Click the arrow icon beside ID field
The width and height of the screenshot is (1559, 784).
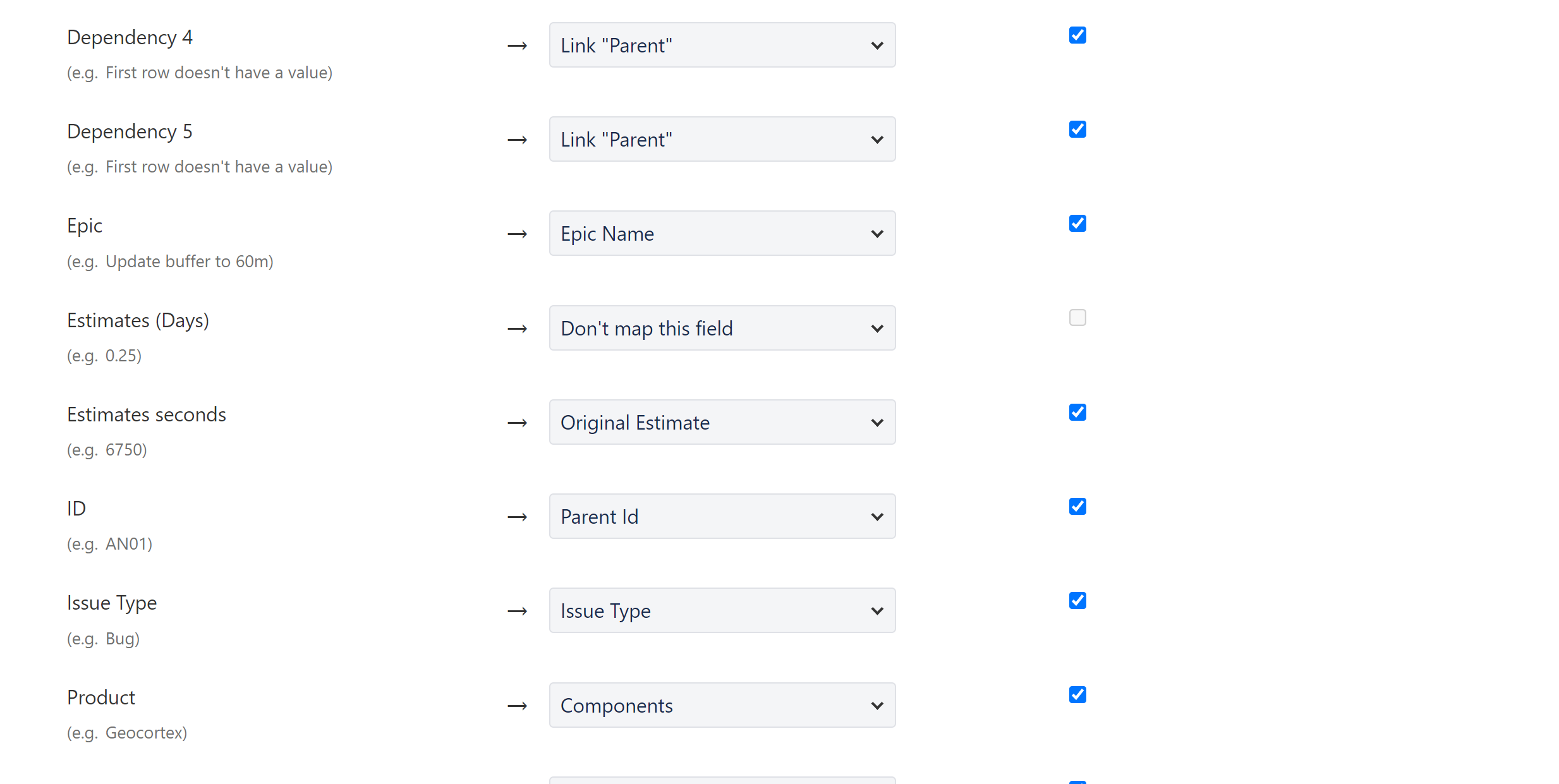coord(518,517)
